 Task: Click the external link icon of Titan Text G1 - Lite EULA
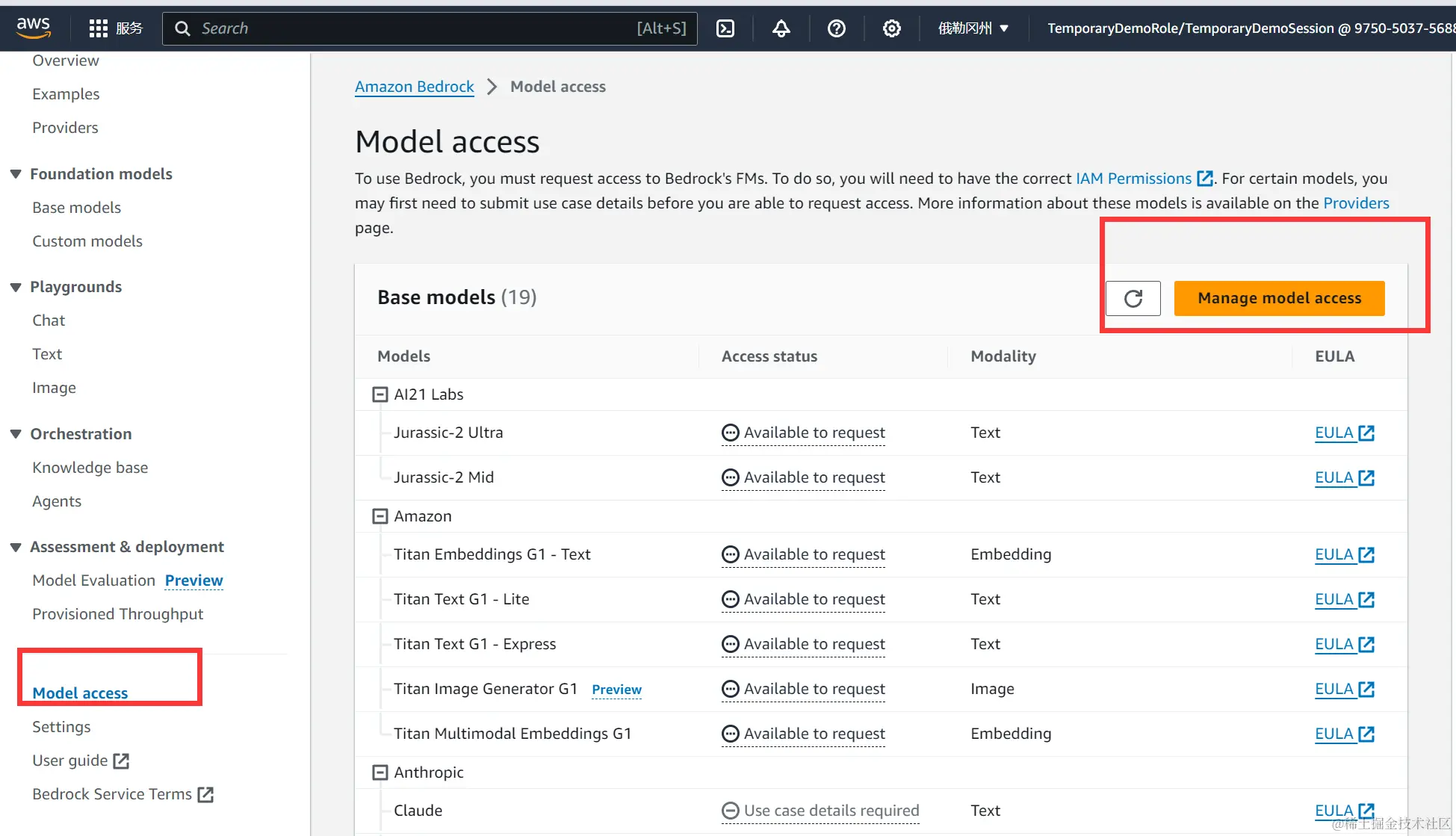1366,599
